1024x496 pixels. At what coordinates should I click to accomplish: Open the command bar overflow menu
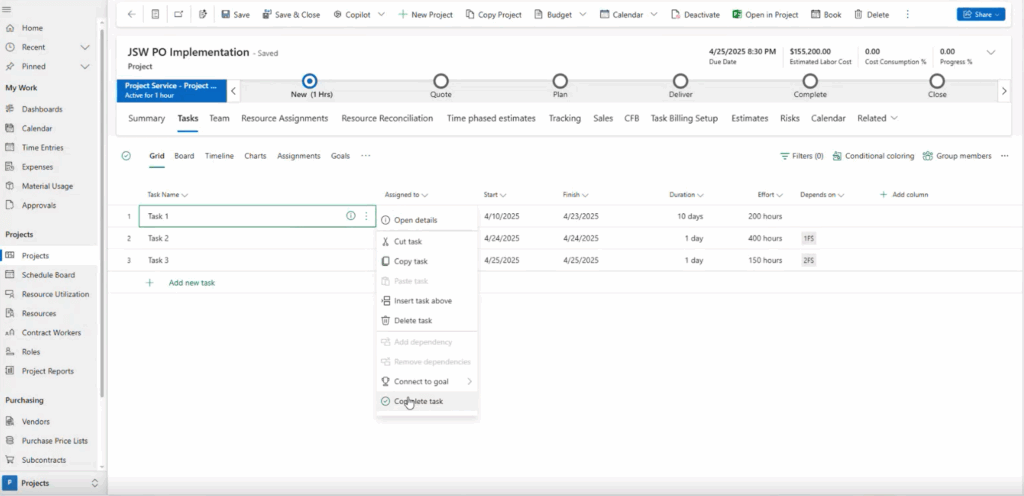[x=908, y=14]
